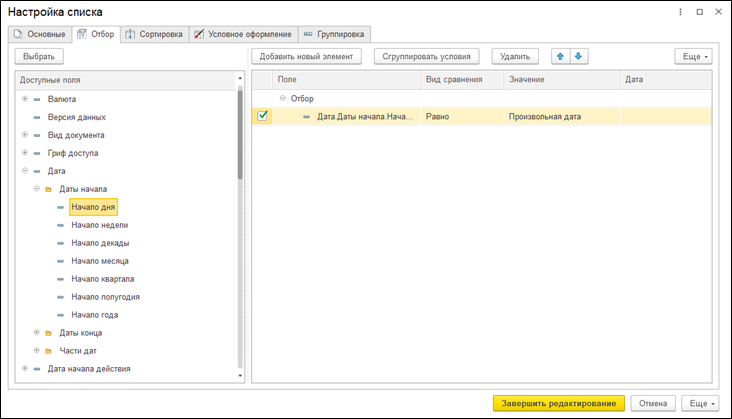Open the Еще dropdown in the toolbar
This screenshot has width=732, height=419.
coord(693,57)
